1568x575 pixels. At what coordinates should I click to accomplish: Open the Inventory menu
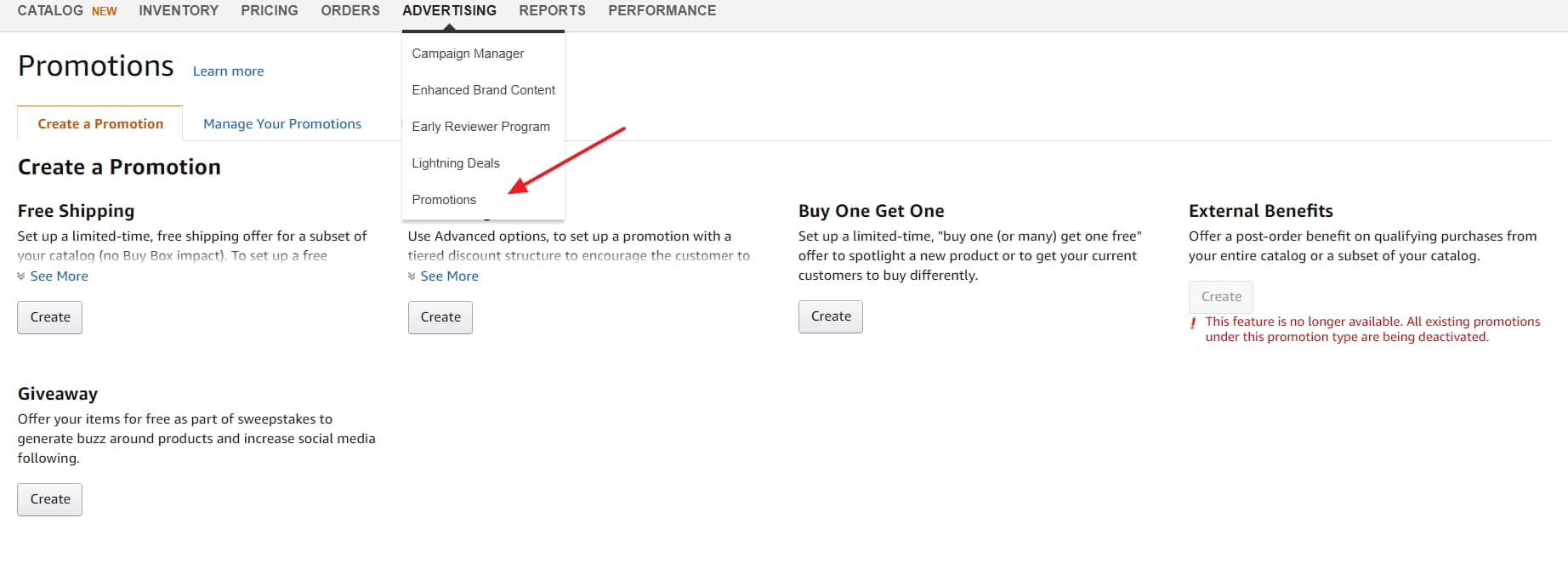(179, 10)
